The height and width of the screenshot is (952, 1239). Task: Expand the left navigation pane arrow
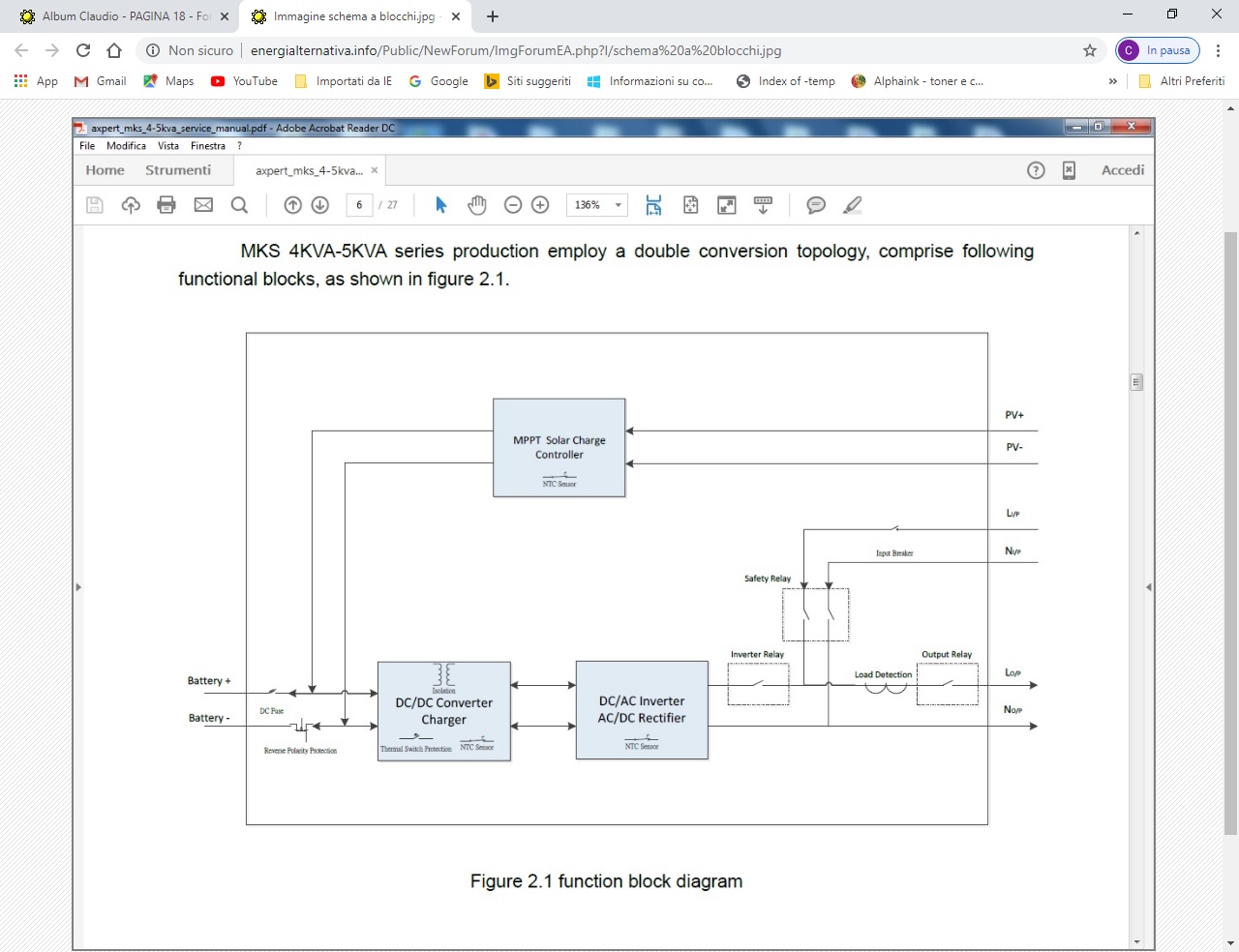78,587
